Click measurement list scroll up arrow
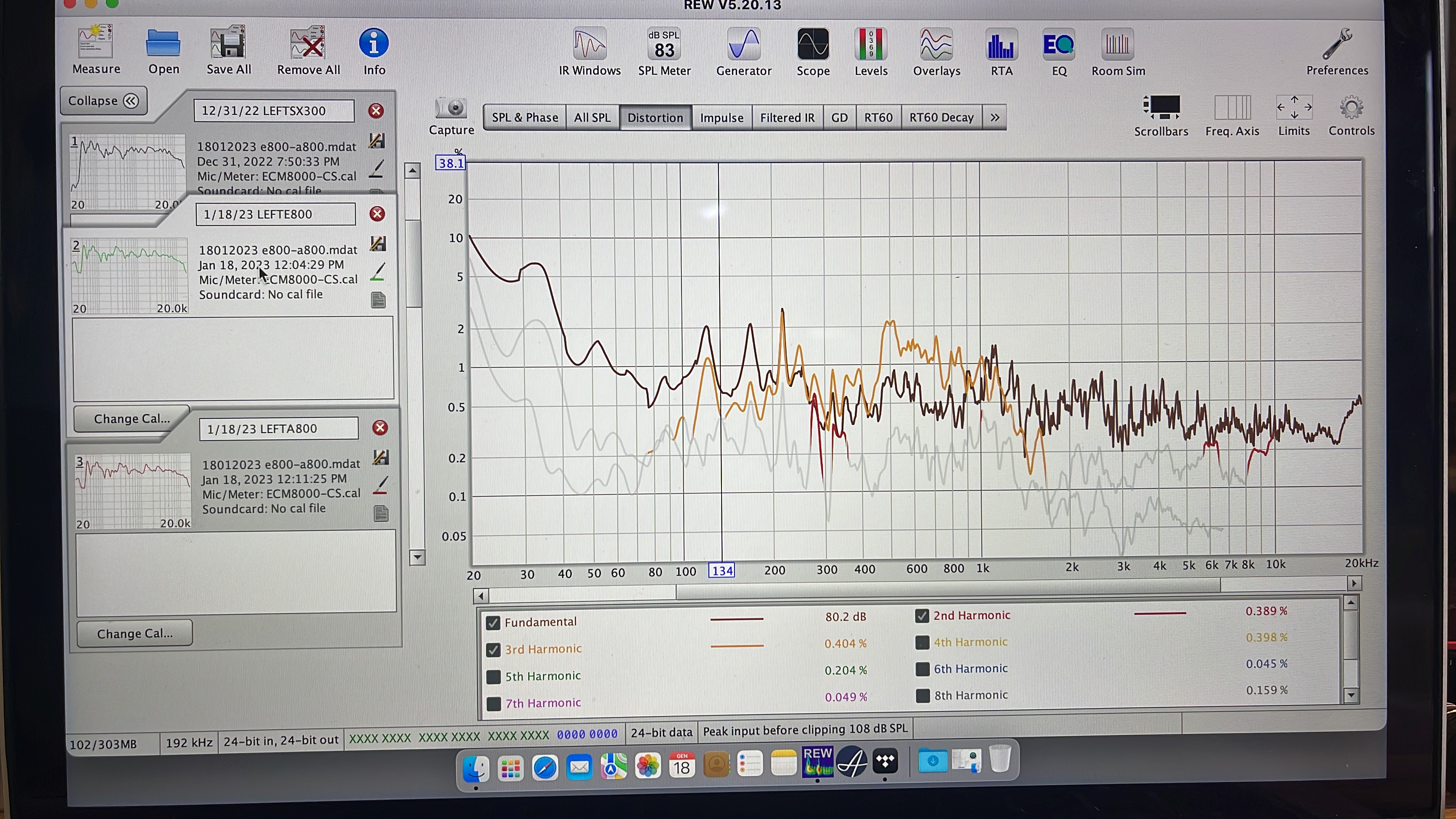The height and width of the screenshot is (819, 1456). [x=413, y=171]
